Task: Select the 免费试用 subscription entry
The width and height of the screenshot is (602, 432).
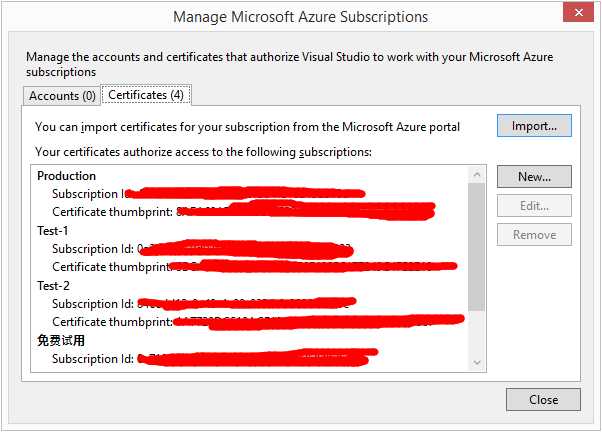Action: coord(61,341)
